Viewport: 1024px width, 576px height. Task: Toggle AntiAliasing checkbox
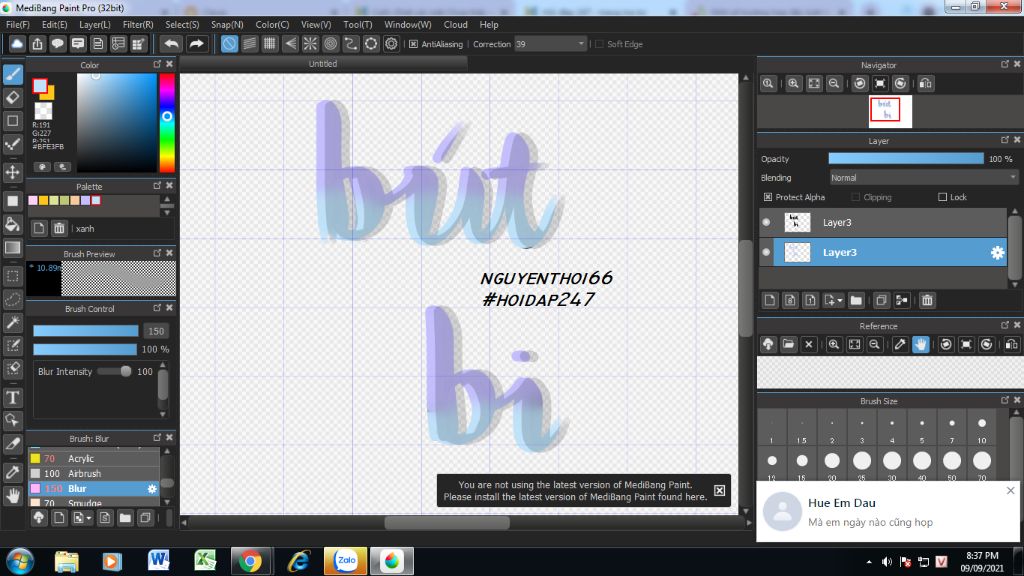point(413,44)
